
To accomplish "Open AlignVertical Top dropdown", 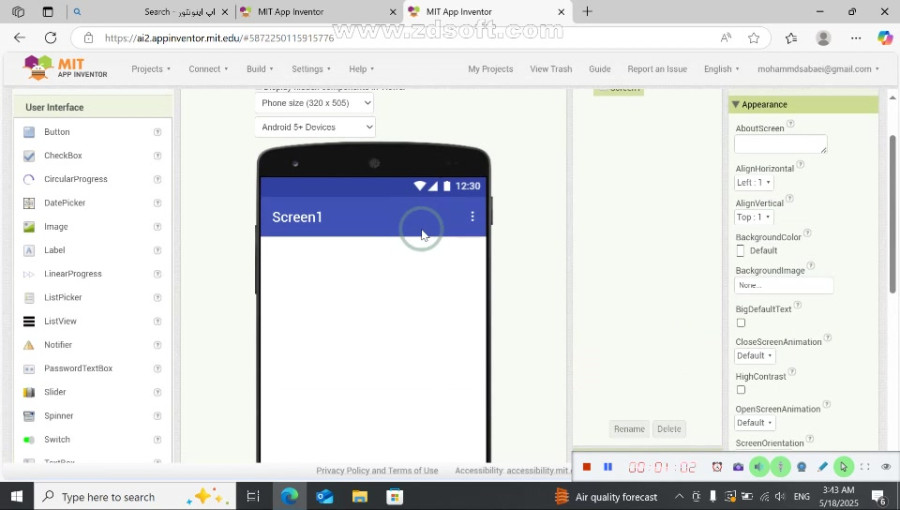I will [x=754, y=217].
